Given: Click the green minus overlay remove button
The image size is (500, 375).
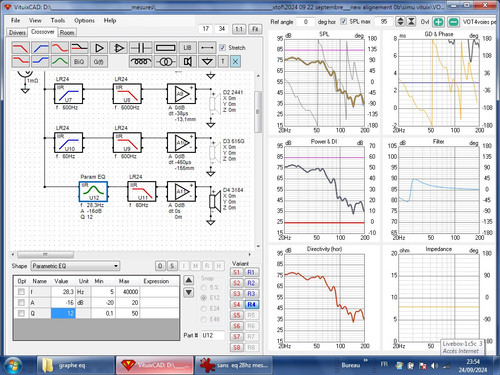Looking at the screenshot, I should click(453, 22).
